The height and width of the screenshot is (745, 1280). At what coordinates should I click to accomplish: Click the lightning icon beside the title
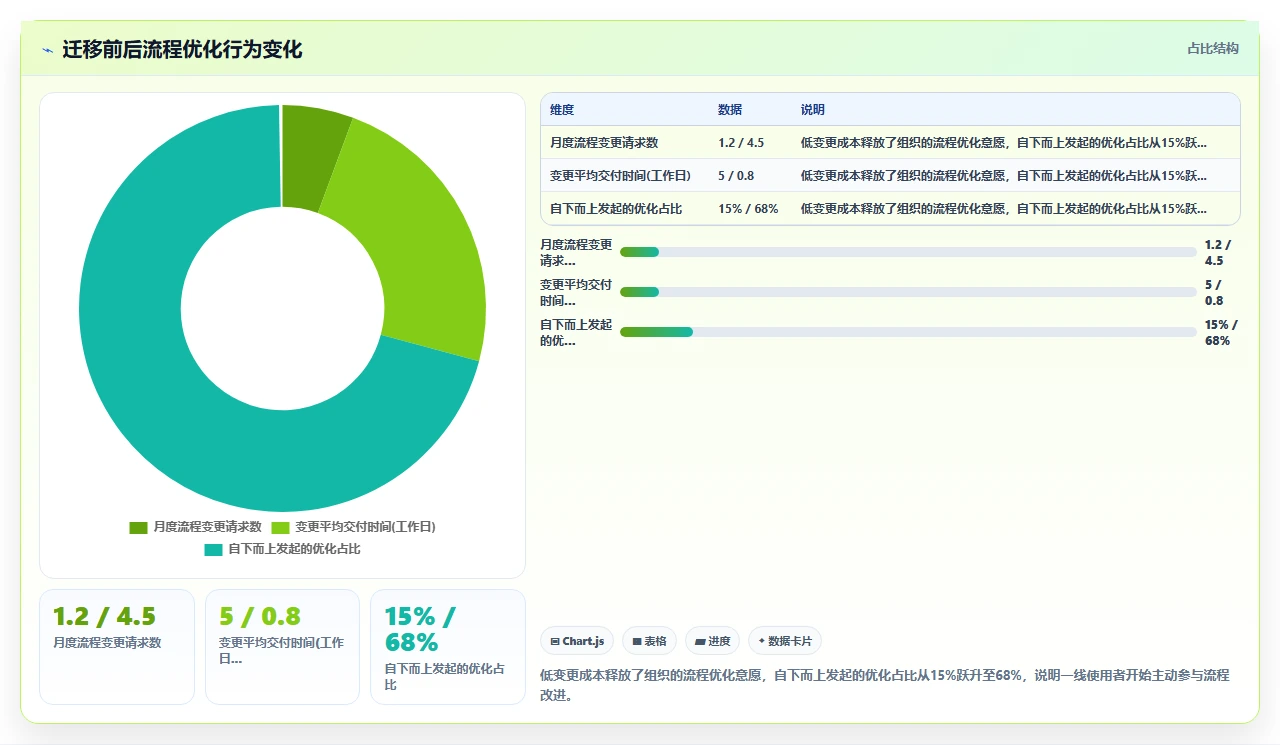[48, 50]
